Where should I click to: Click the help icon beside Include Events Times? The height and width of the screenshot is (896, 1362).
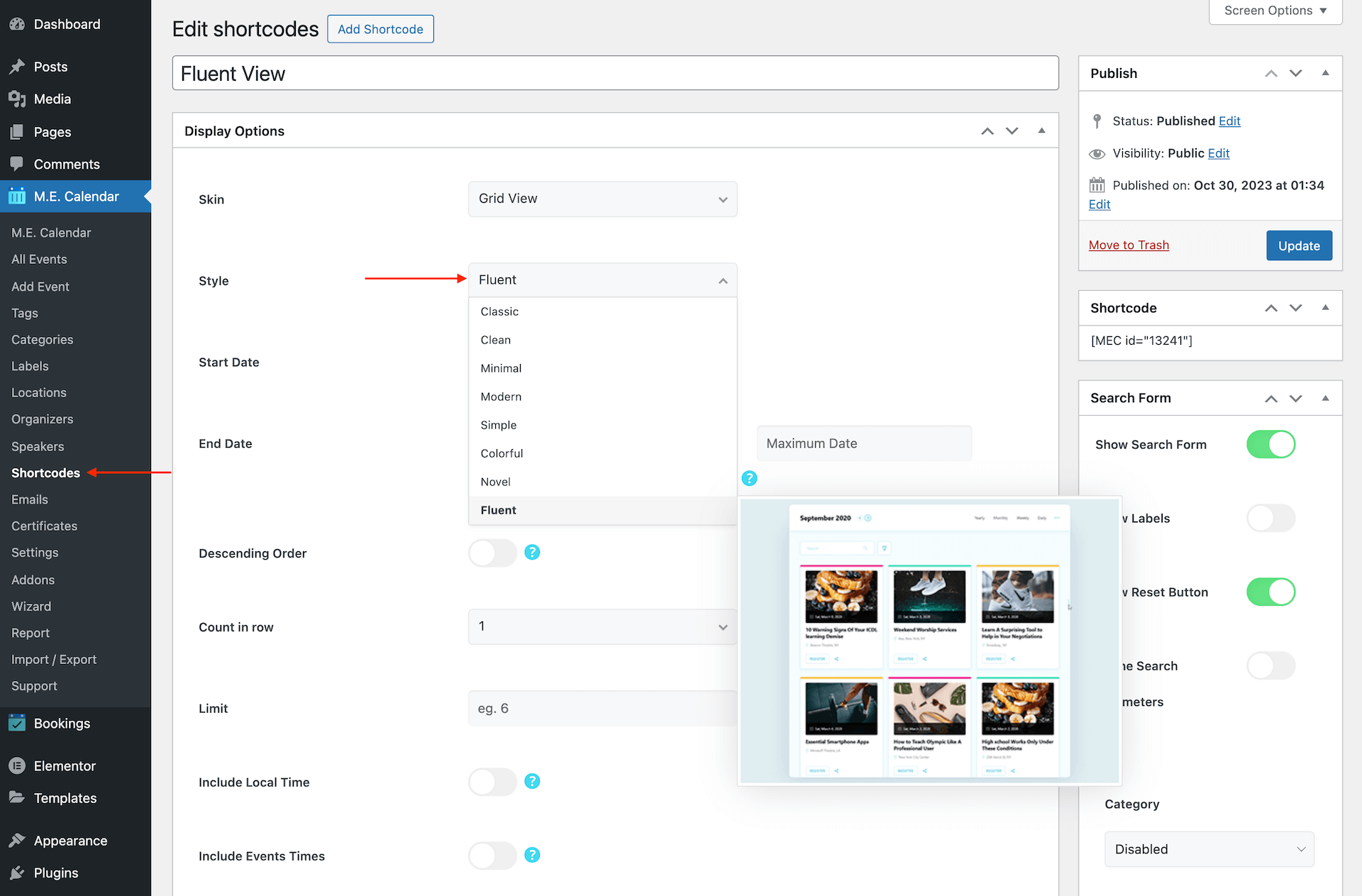pos(532,855)
